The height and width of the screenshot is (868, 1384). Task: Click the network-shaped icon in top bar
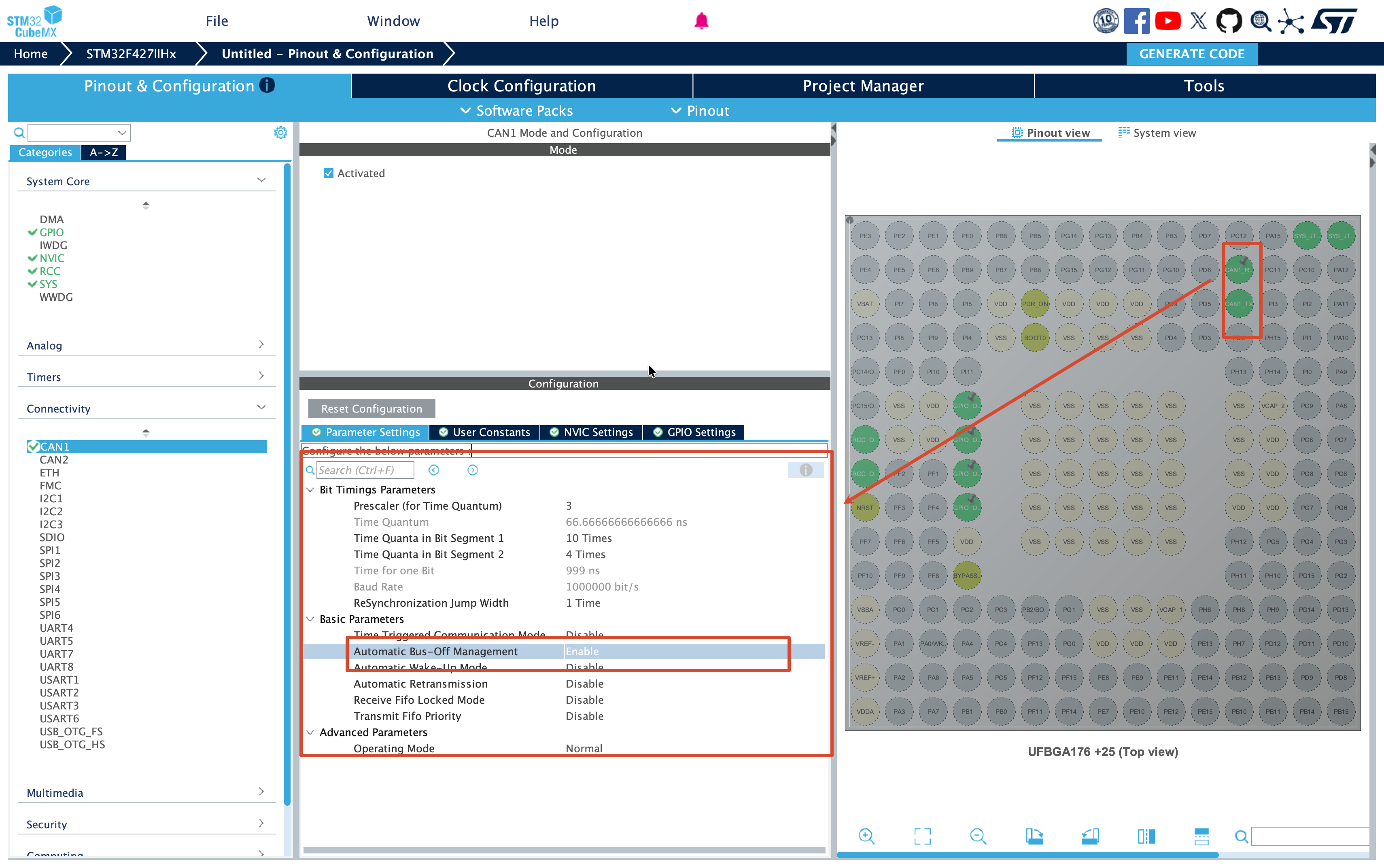pyautogui.click(x=1291, y=21)
